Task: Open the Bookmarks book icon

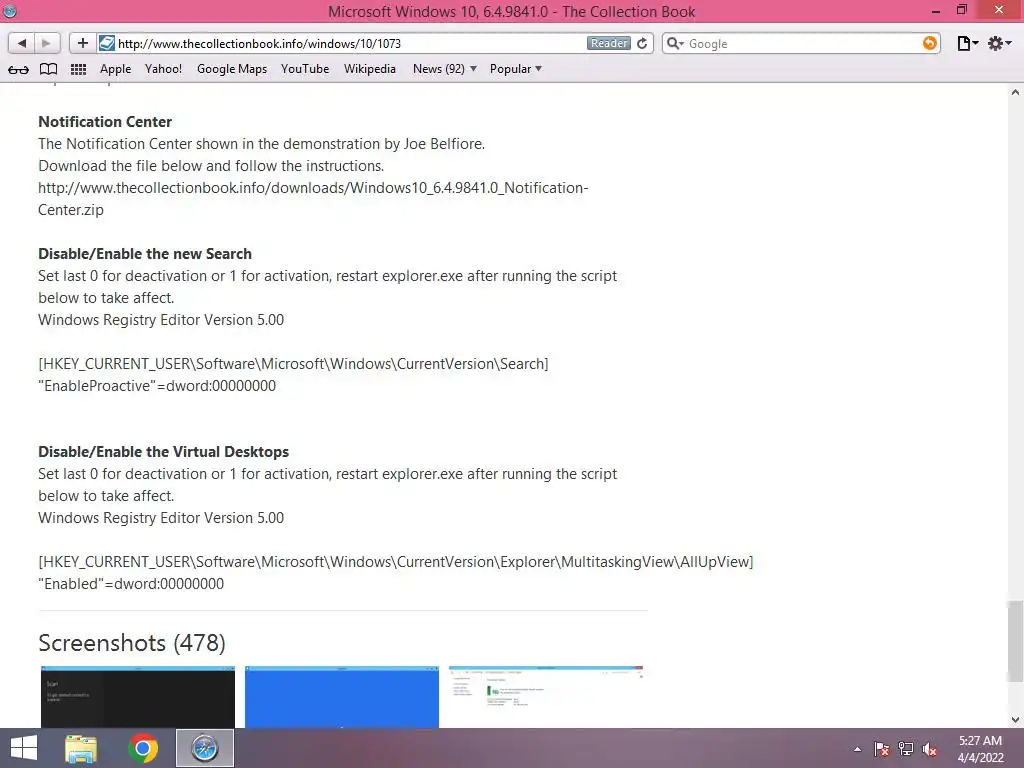Action: (x=48, y=69)
